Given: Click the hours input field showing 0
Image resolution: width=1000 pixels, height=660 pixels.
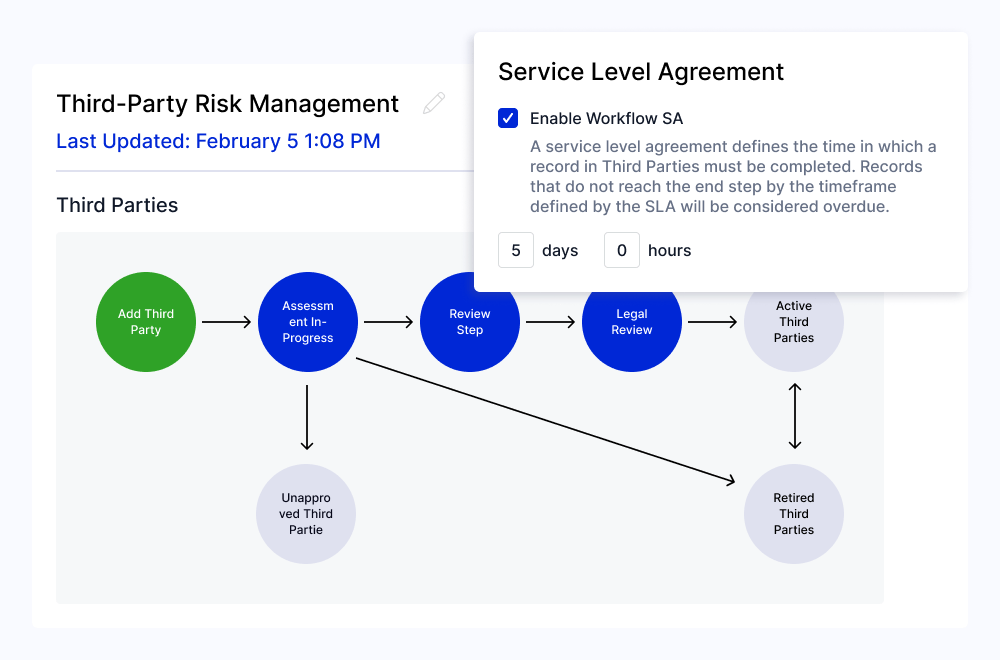Looking at the screenshot, I should click(622, 250).
